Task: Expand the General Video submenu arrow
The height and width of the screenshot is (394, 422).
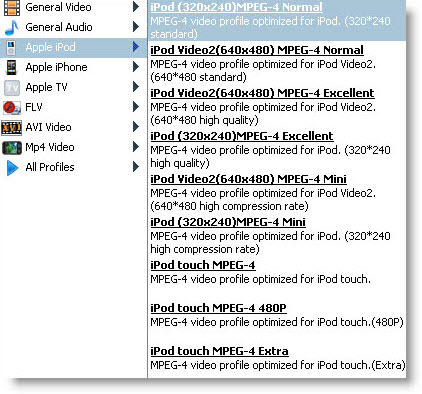Action: pos(136,6)
